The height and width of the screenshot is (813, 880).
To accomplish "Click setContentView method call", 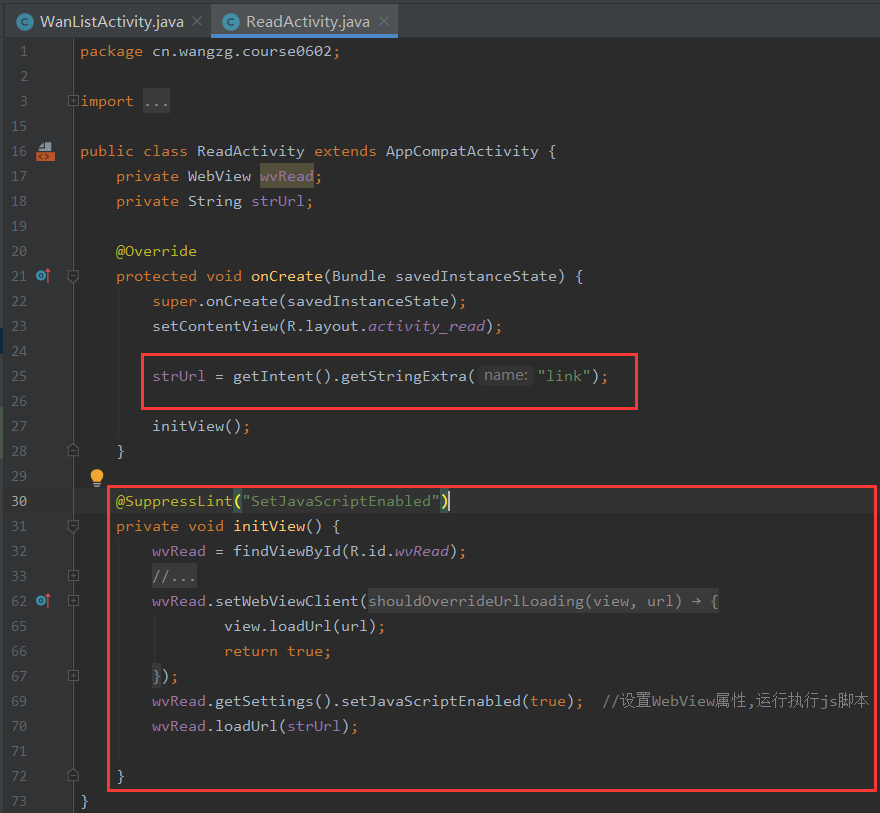I will [215, 327].
